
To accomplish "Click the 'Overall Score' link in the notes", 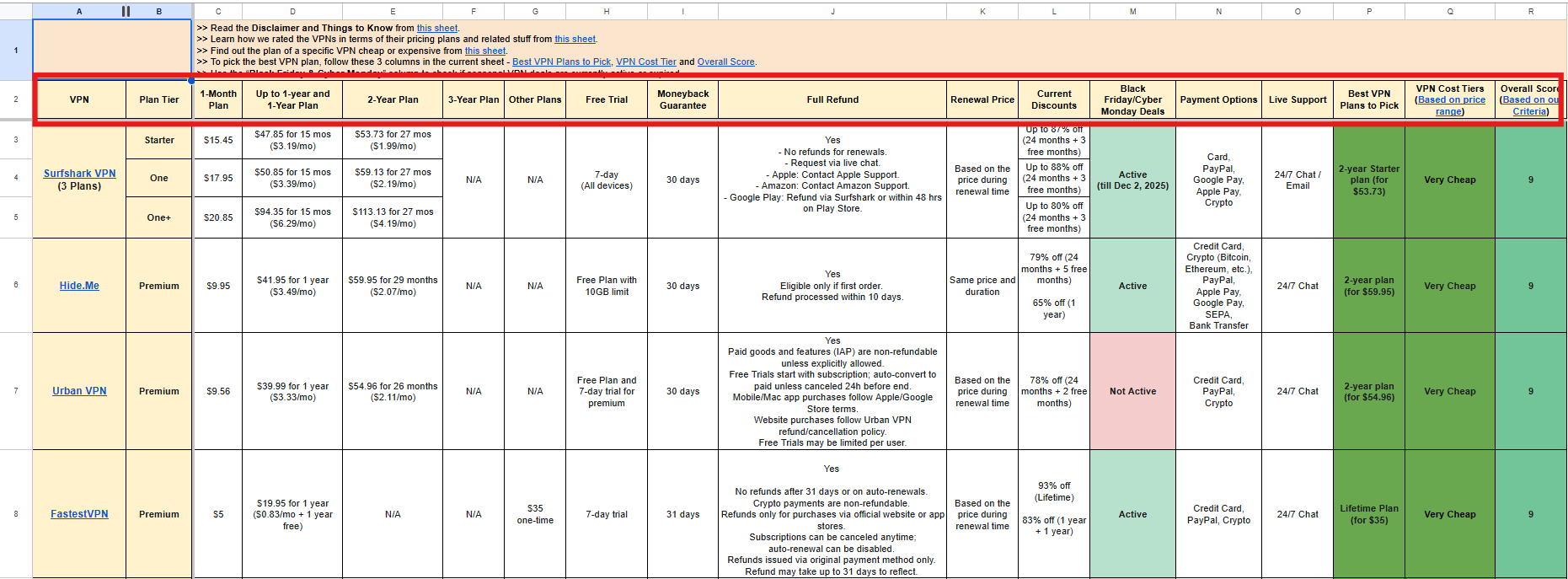I will click(725, 62).
